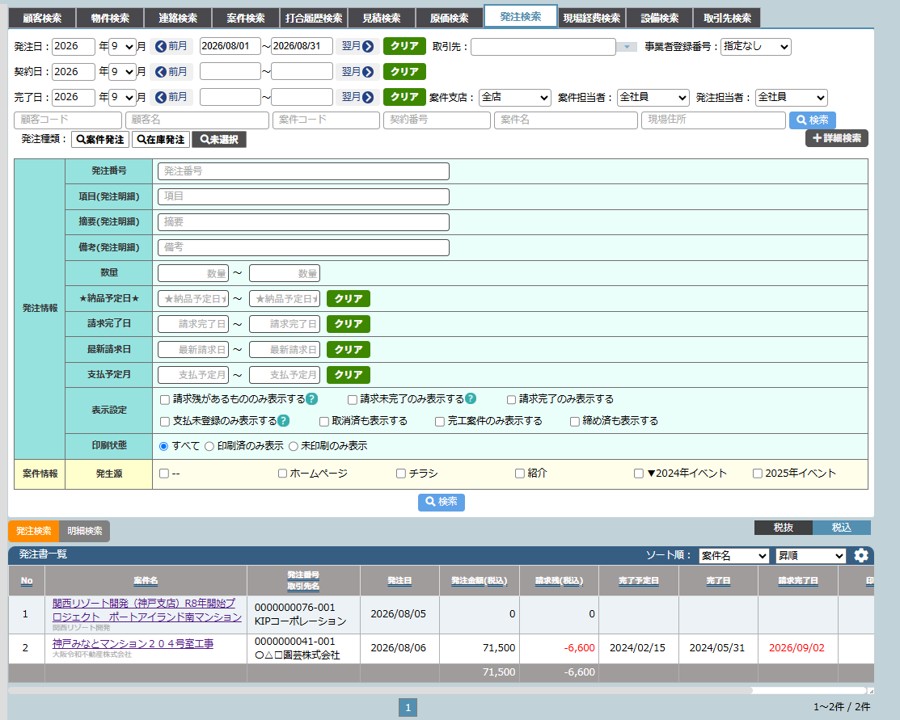Switch to the 明細検索 tab
The image size is (900, 720).
pyautogui.click(x=84, y=531)
